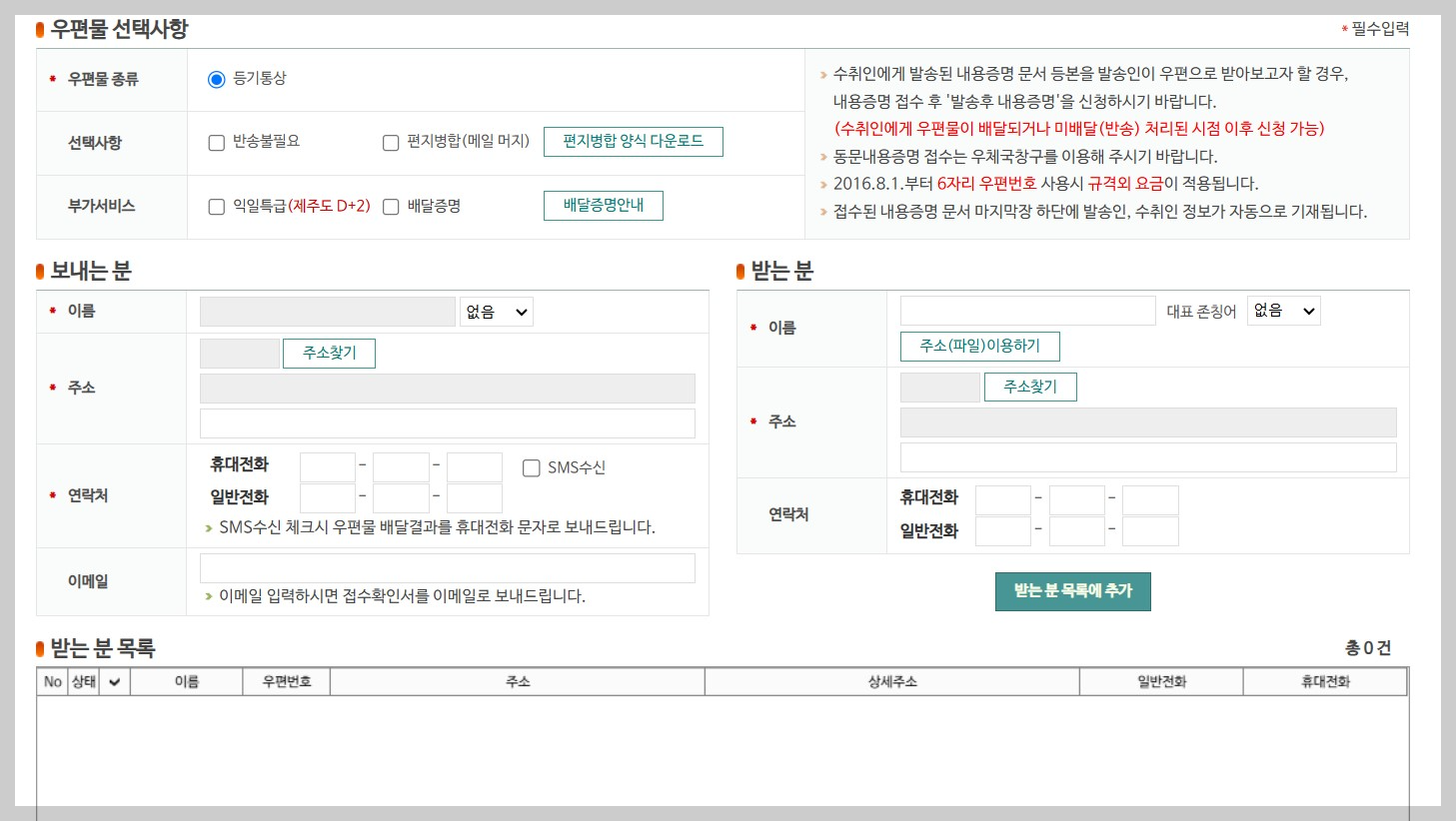1456x821 pixels.
Task: Click the 받는 분 목록에 추가 button
Action: tap(1072, 591)
